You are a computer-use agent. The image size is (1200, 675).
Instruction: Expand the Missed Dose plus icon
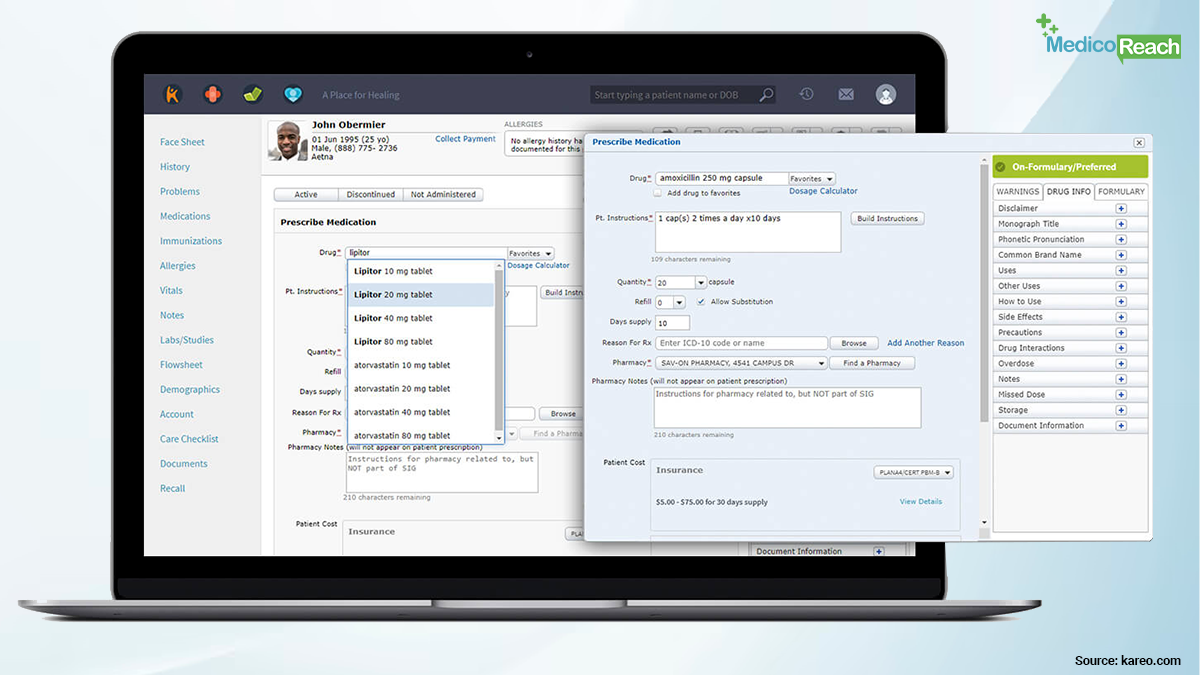click(1121, 395)
